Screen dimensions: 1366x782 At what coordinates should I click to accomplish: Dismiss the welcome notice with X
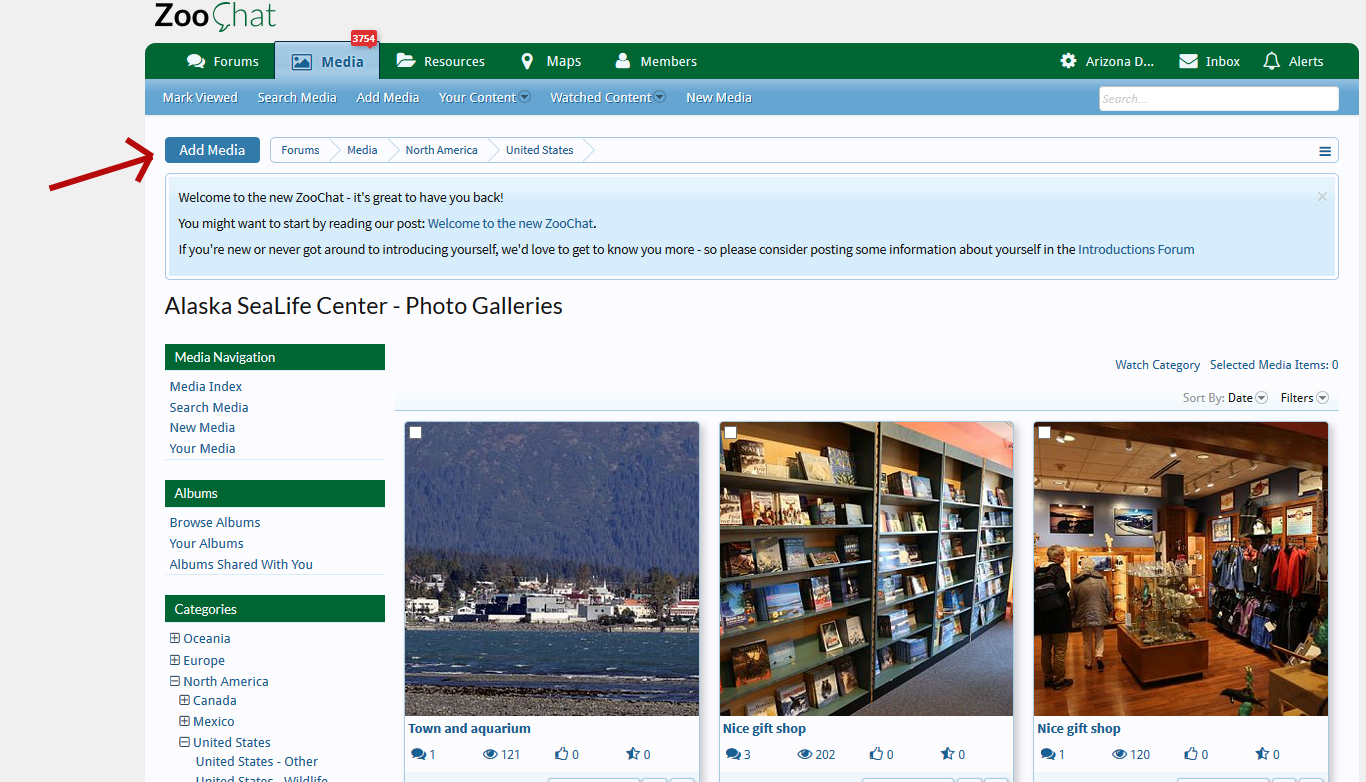(1322, 197)
